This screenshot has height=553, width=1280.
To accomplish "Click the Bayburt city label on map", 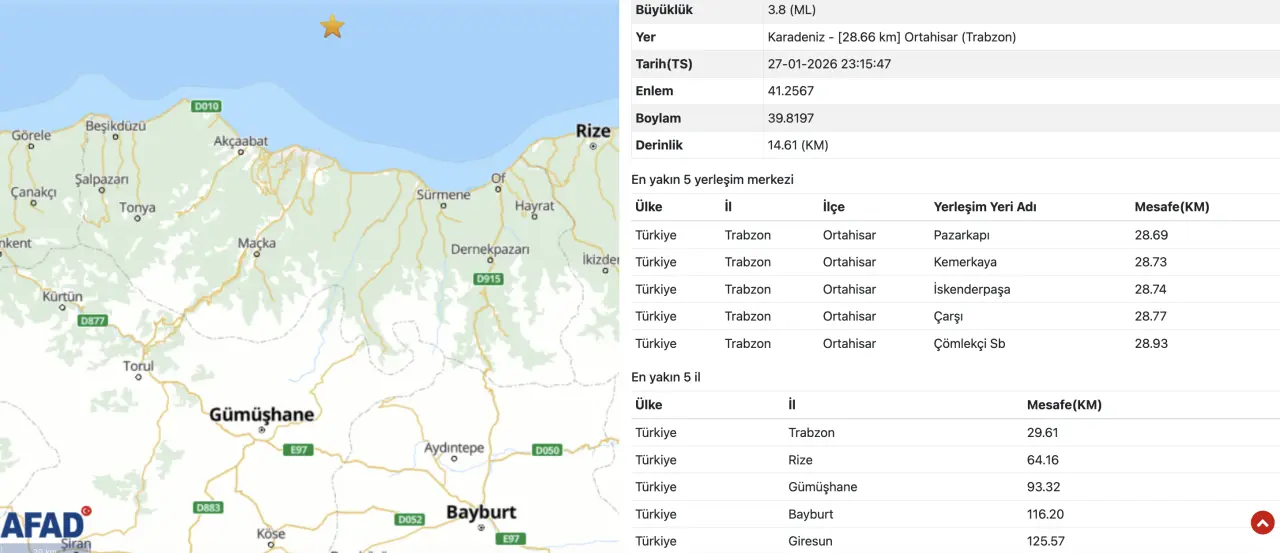I will [481, 512].
